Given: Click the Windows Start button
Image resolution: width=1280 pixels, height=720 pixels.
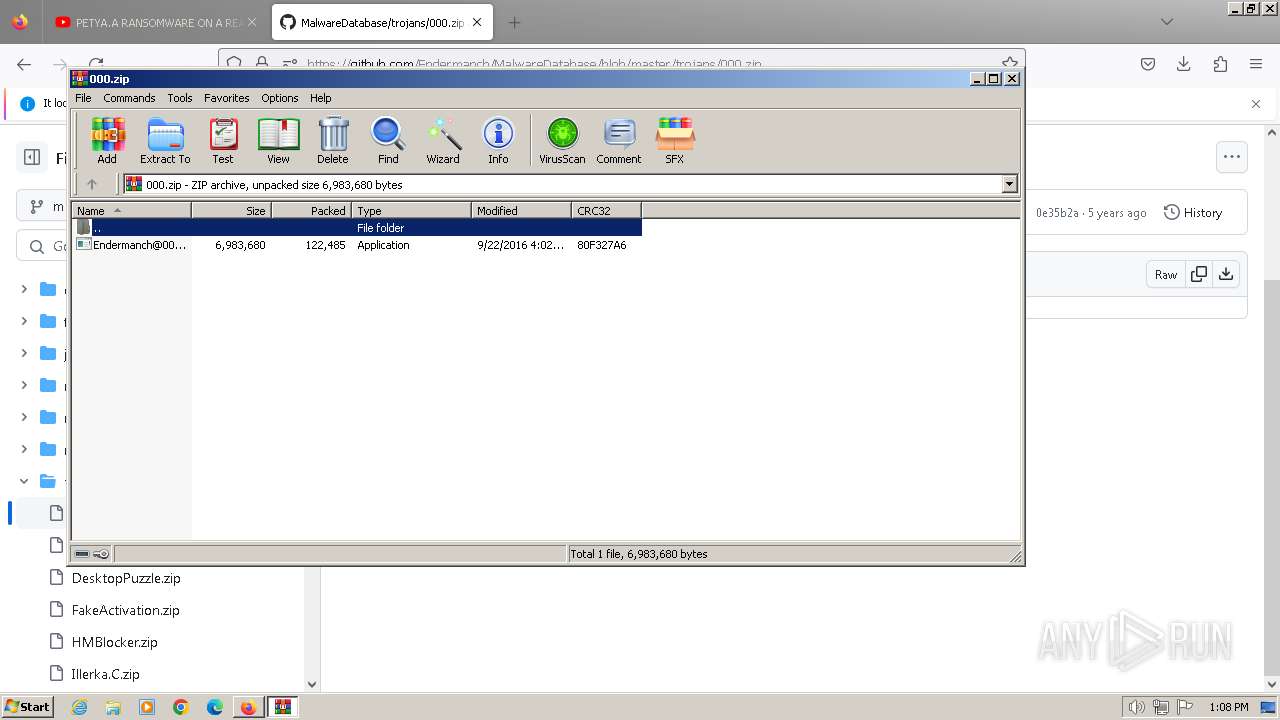Looking at the screenshot, I should click(x=28, y=707).
